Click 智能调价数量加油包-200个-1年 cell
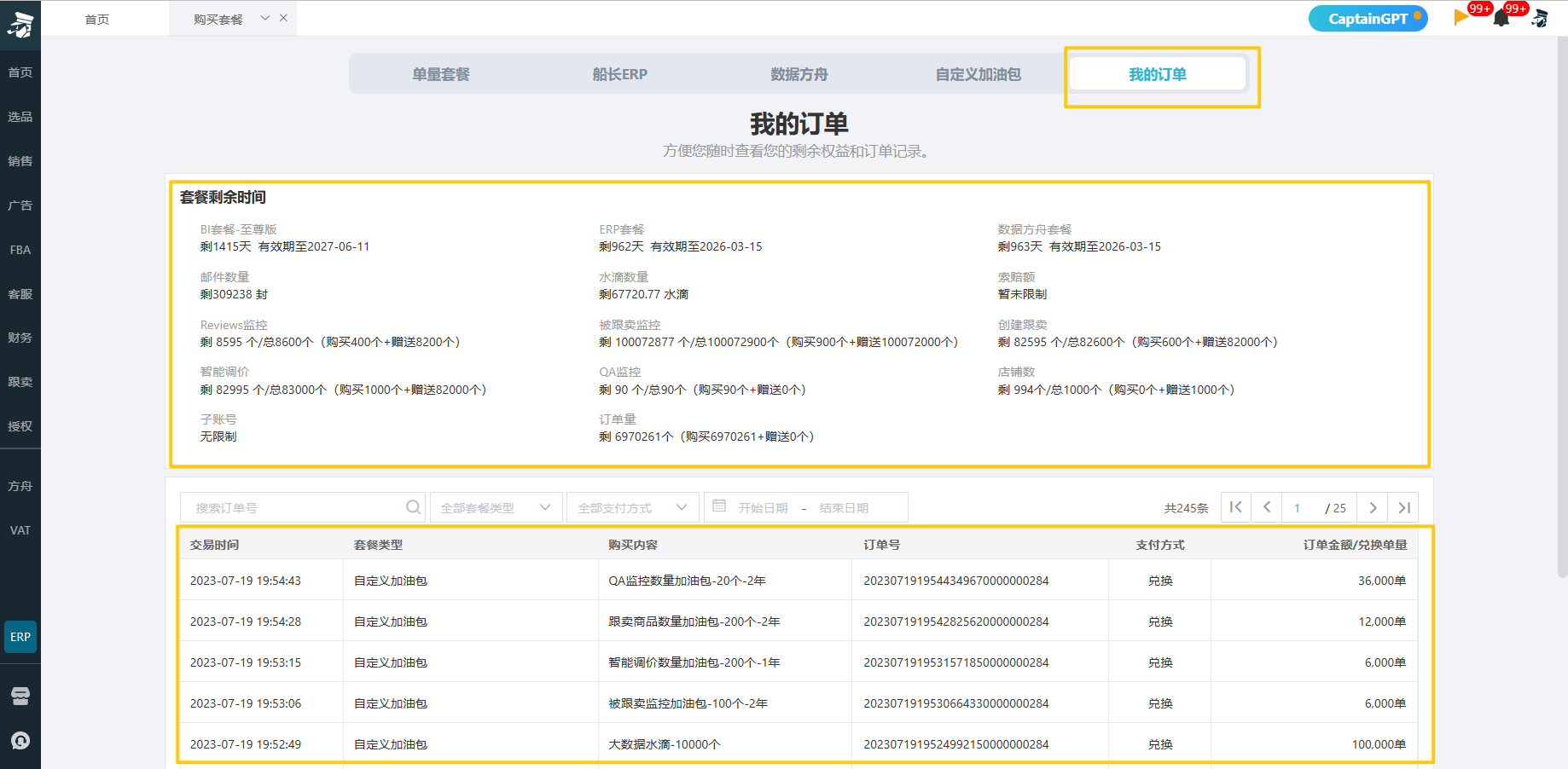The image size is (1568, 769). (x=694, y=662)
